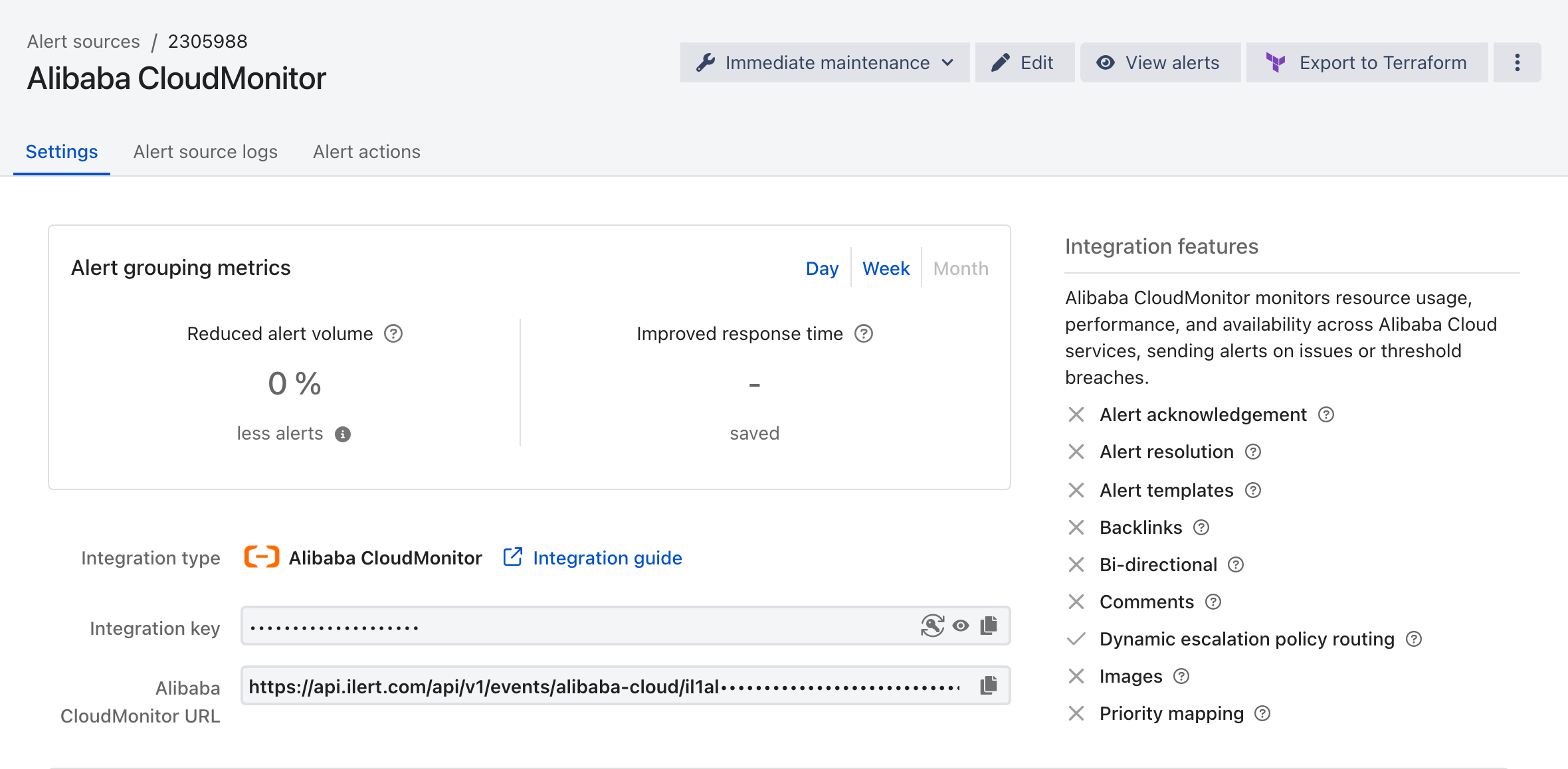The width and height of the screenshot is (1568, 769).
Task: Click the Alibaba CloudMonitor URL field
Action: tap(626, 685)
